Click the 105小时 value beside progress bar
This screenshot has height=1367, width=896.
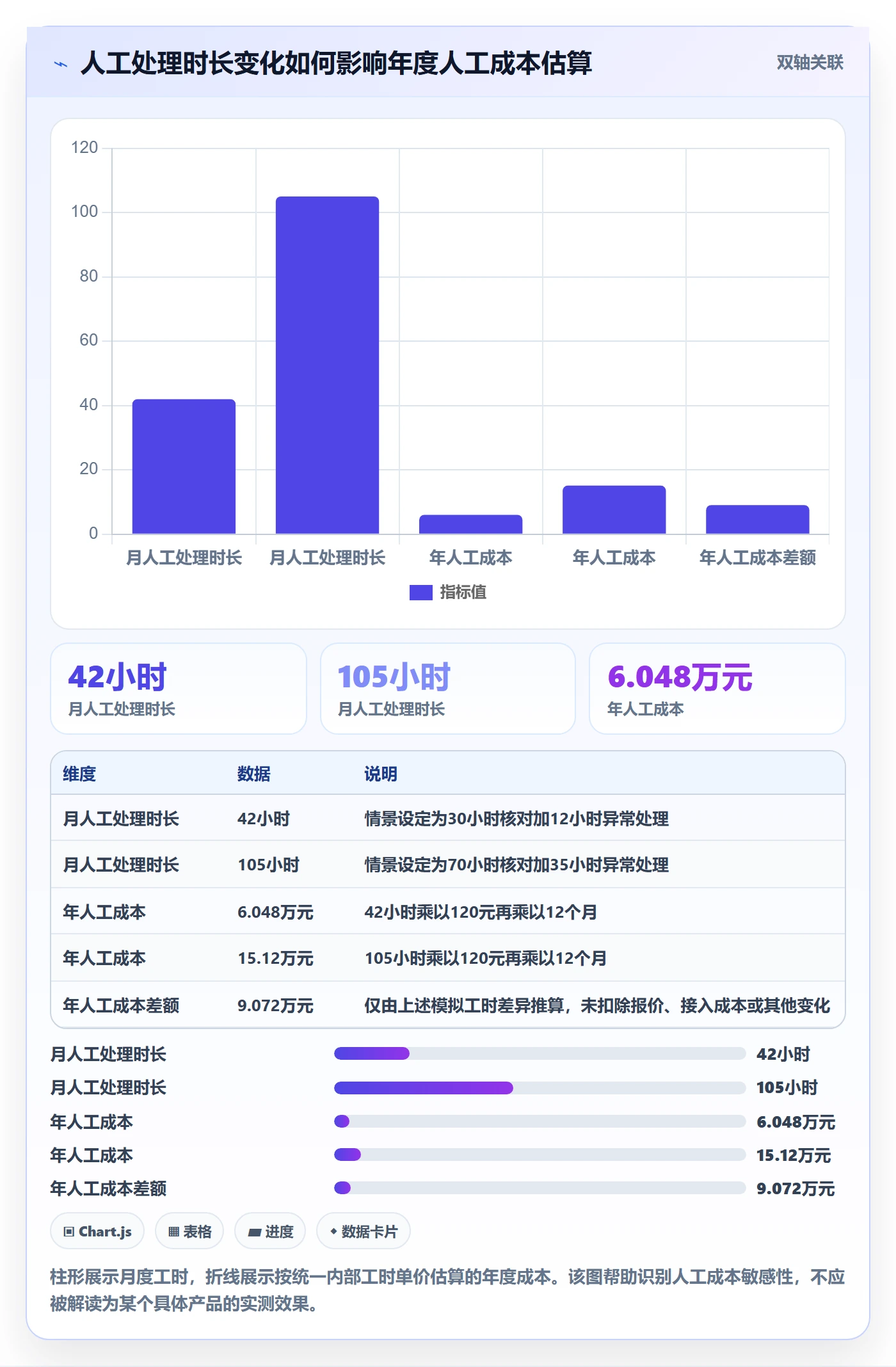coord(787,1087)
